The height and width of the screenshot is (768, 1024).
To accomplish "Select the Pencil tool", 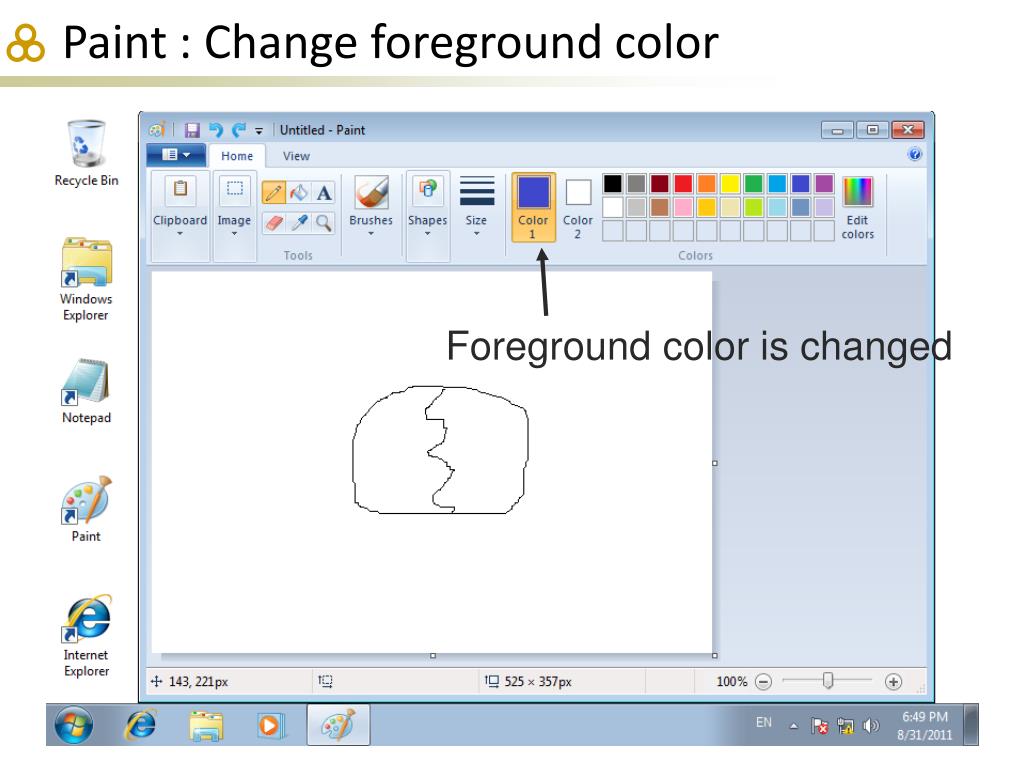I will [x=274, y=193].
